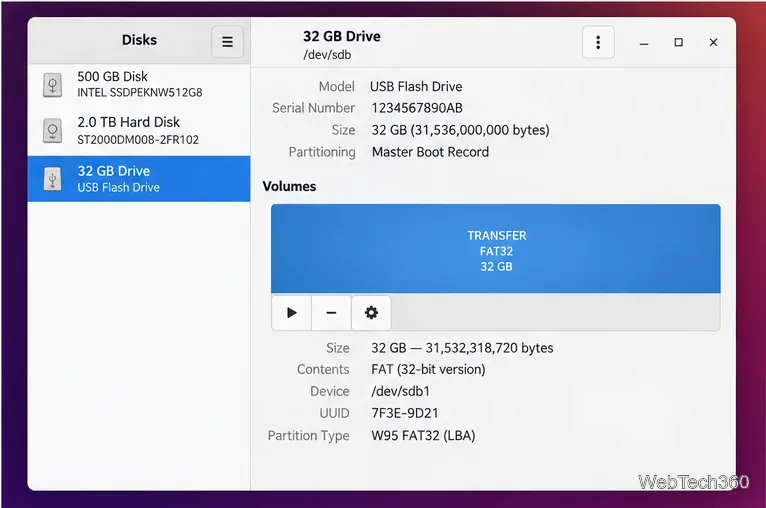Select 32 GB Drive sidebar entry
This screenshot has height=508, width=766.
point(139,179)
